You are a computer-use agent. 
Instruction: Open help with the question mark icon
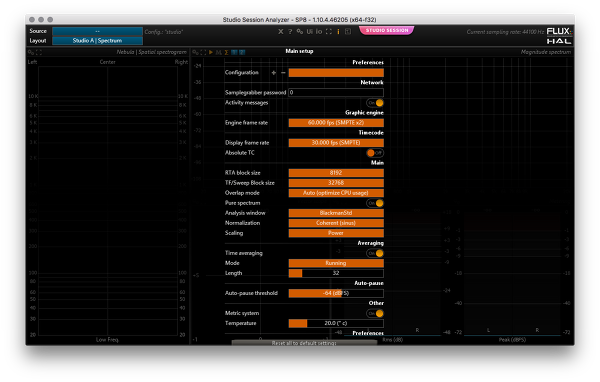(290, 32)
